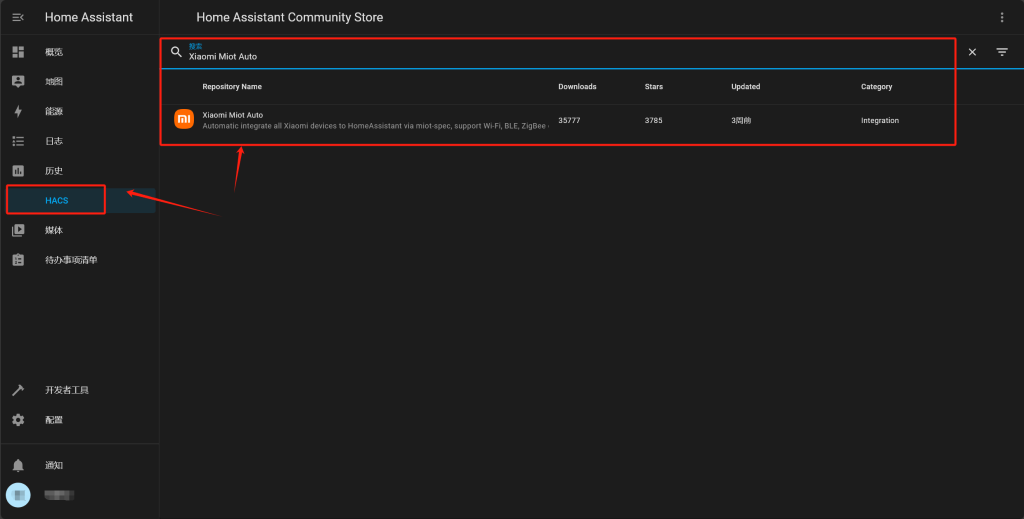Open the 历史 sidebar label
Screen dimensions: 1024x519
[x=54, y=171]
